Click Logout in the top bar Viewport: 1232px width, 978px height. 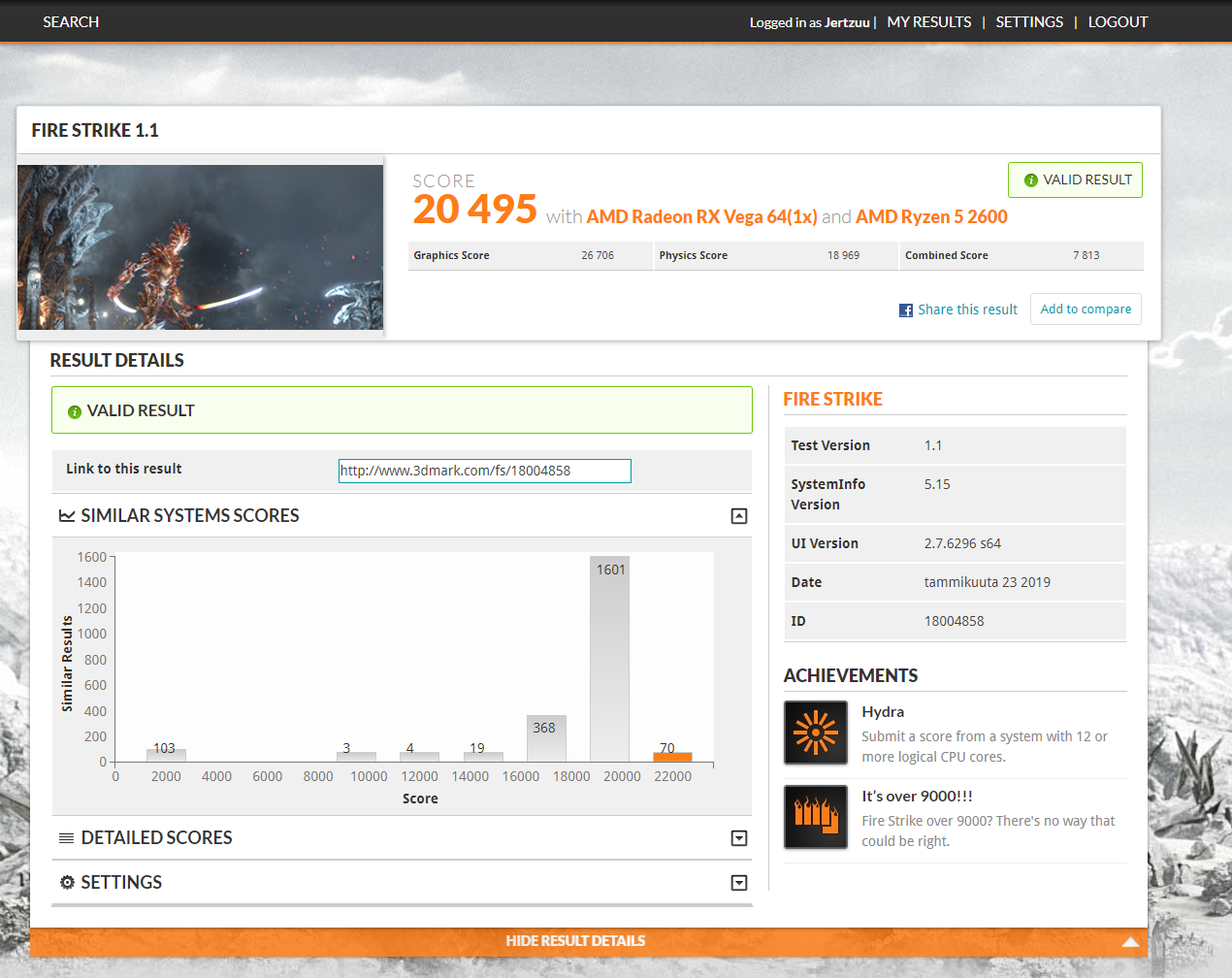point(1118,22)
